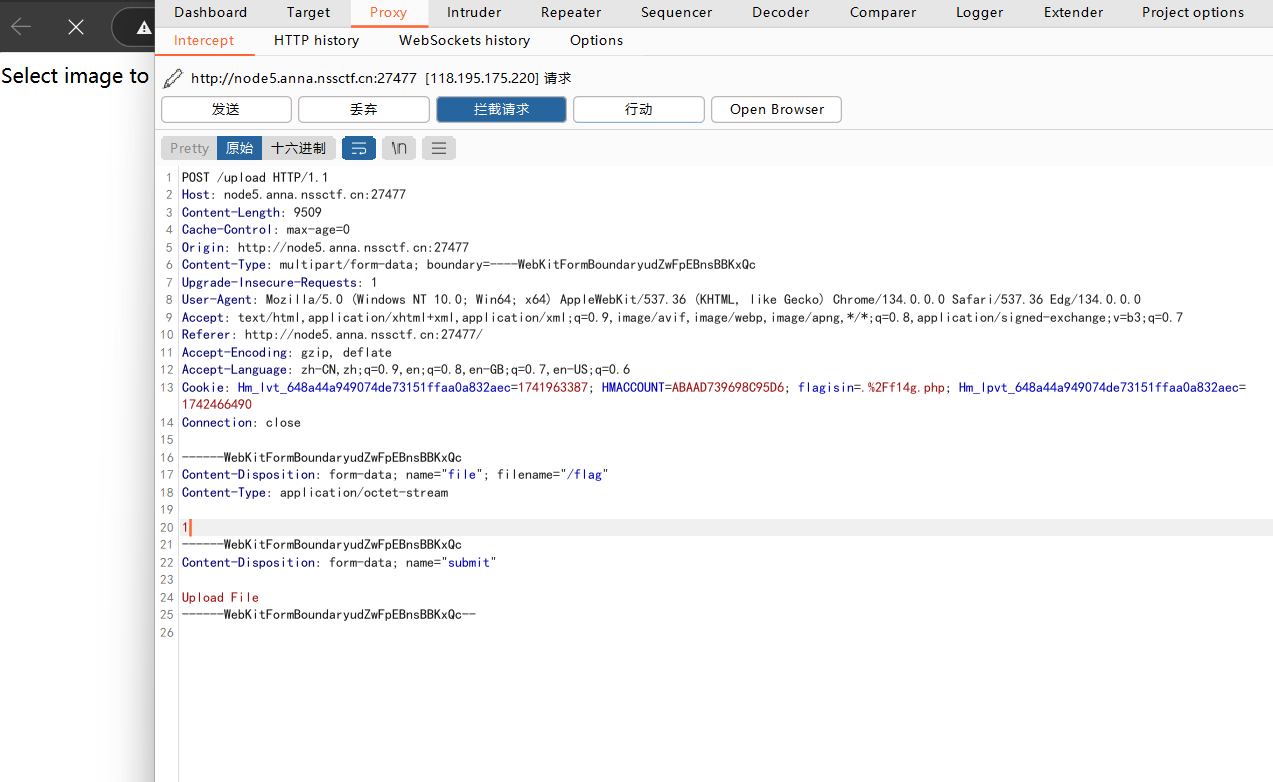Screen dimensions: 1273x782
Task: Toggle the 拦截请求 intercept button off
Action: [x=501, y=109]
